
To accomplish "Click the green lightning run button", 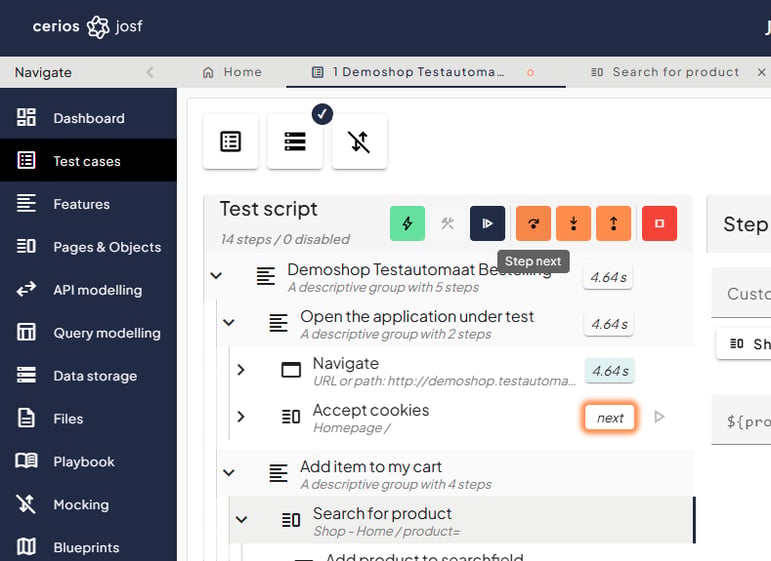I will click(x=407, y=224).
